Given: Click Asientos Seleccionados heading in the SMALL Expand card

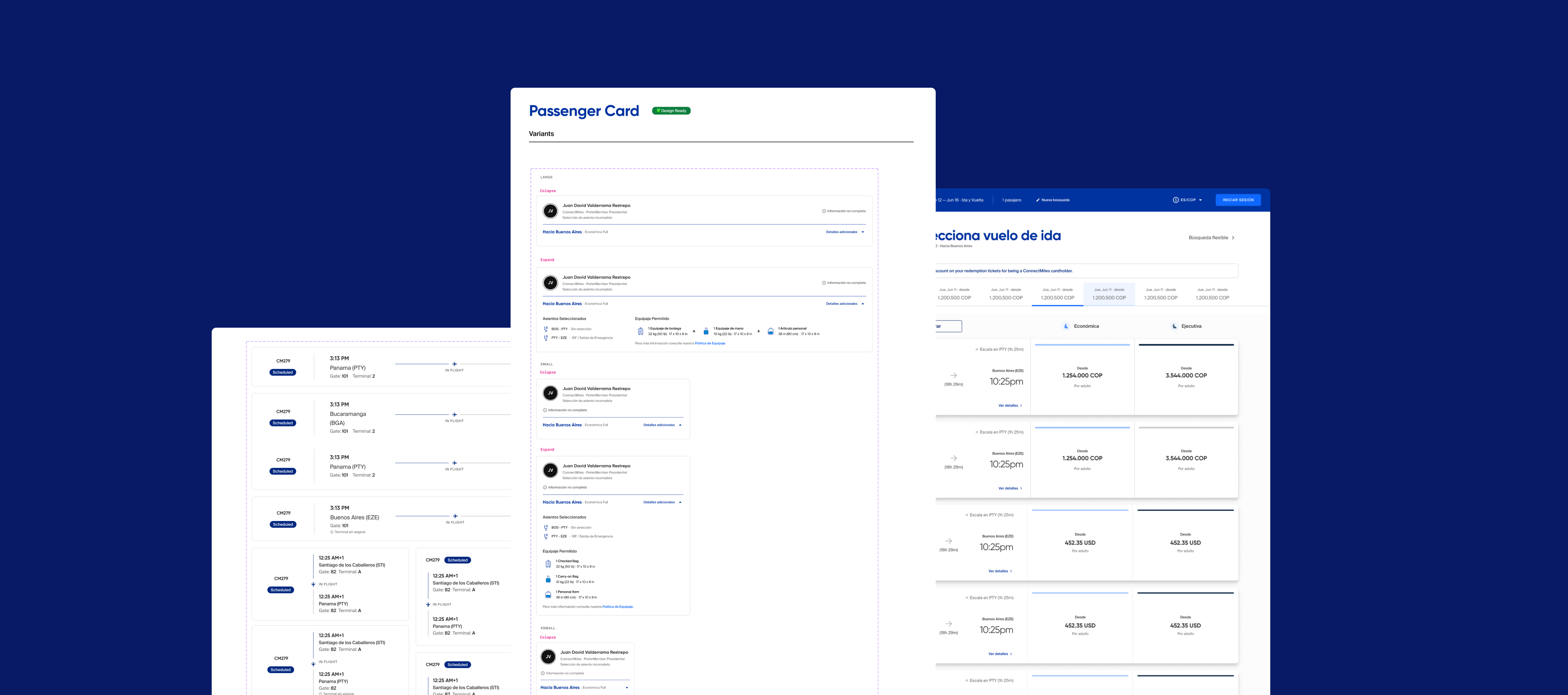Looking at the screenshot, I should click(x=564, y=517).
